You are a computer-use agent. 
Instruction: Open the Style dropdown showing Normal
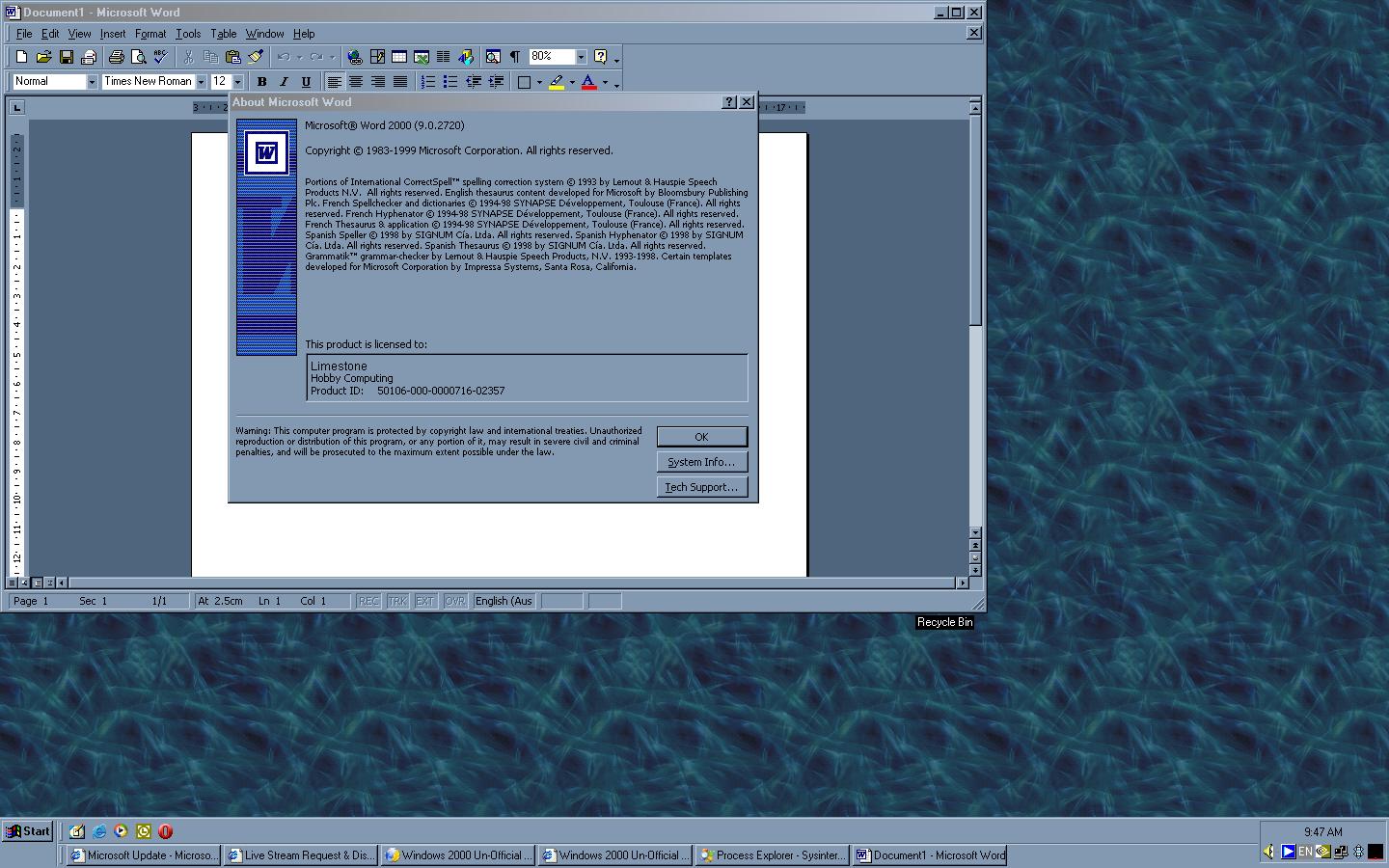[x=92, y=82]
